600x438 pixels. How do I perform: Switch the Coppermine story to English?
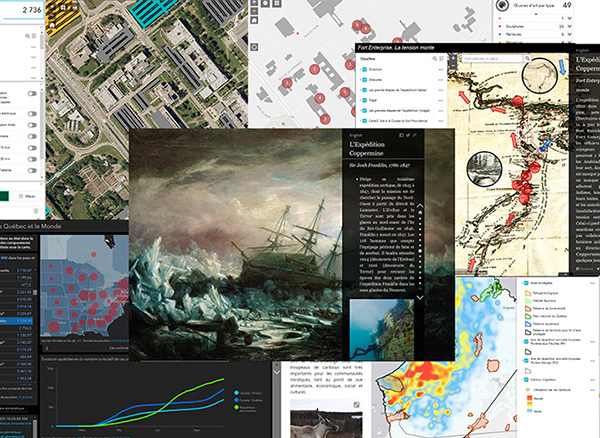pyautogui.click(x=356, y=135)
